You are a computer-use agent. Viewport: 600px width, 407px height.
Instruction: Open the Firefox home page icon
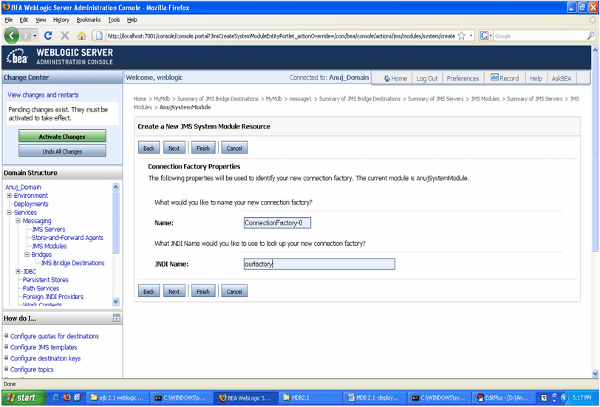coord(82,36)
